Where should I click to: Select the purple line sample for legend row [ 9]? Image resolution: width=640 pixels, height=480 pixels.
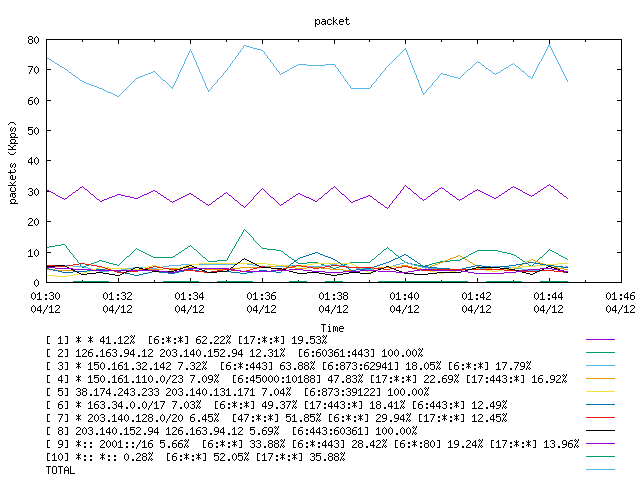tap(600, 444)
